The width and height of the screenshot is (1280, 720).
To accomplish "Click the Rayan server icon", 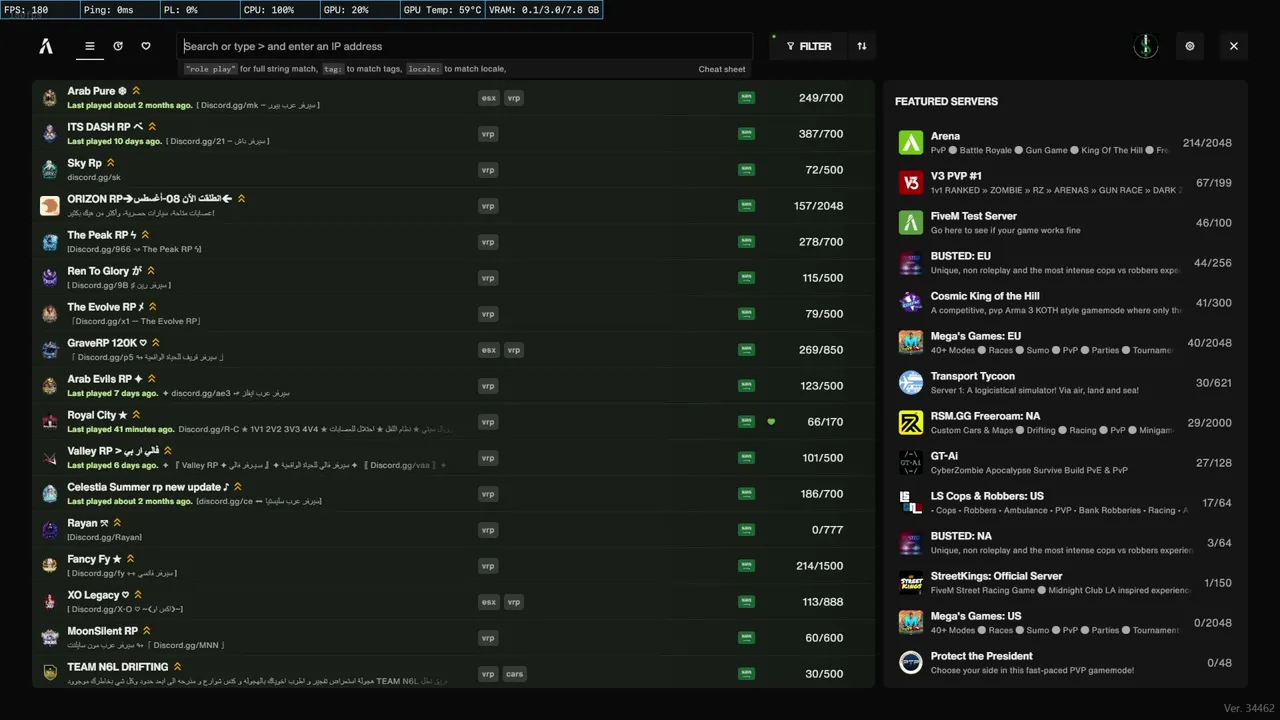I will tap(50, 530).
